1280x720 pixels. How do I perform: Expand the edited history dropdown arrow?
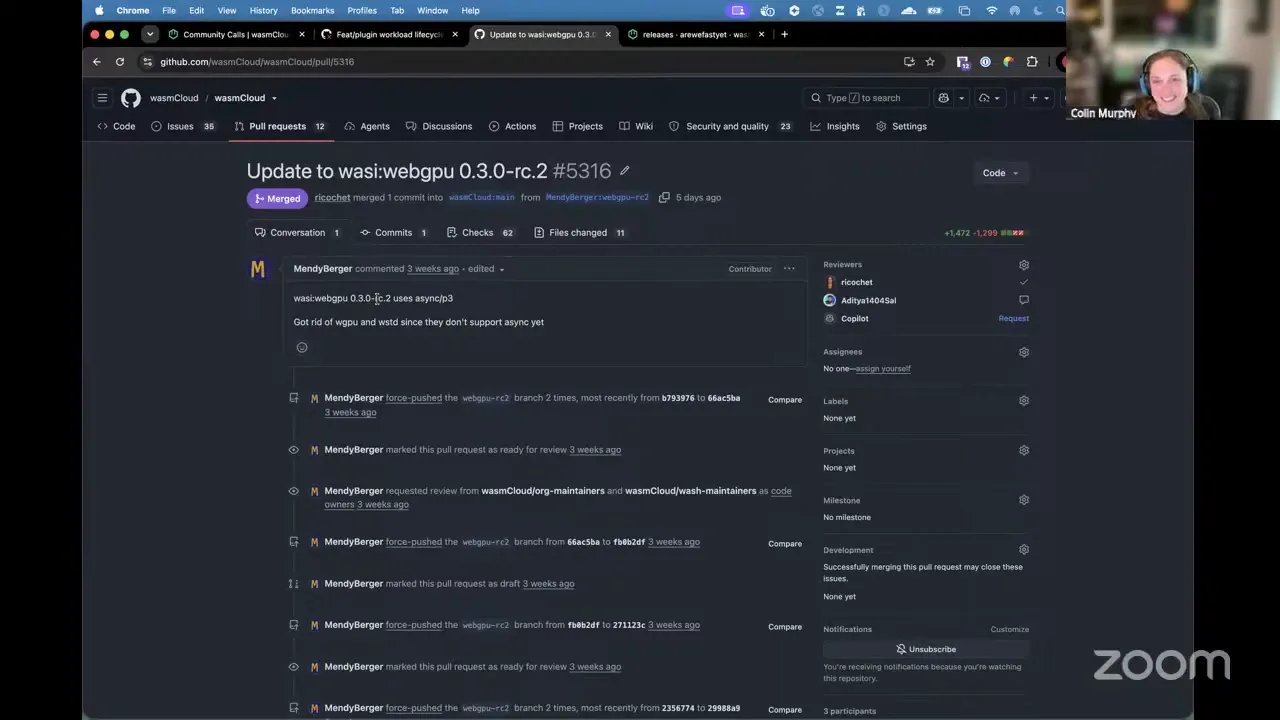pyautogui.click(x=501, y=269)
